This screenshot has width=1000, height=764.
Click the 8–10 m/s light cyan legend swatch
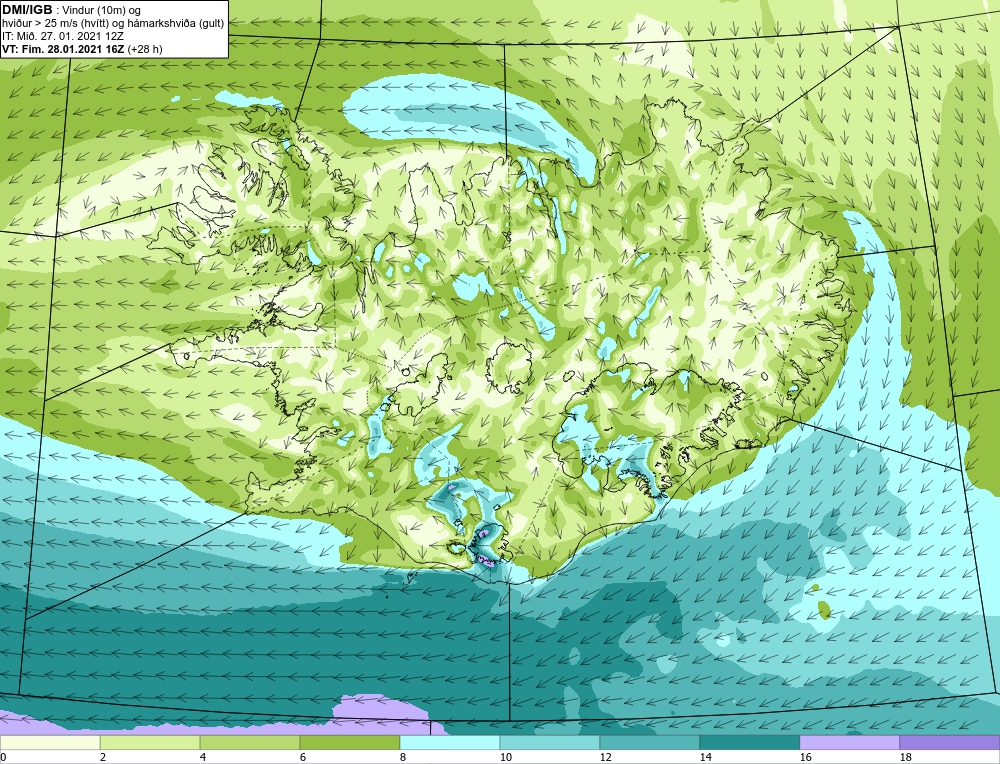450,743
